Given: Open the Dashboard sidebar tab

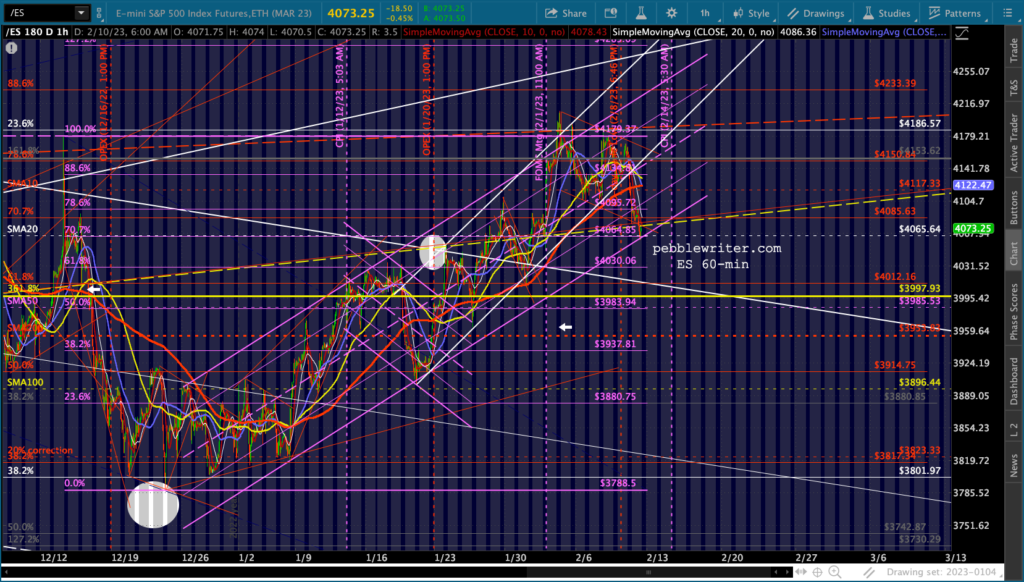Looking at the screenshot, I should click(x=1014, y=381).
